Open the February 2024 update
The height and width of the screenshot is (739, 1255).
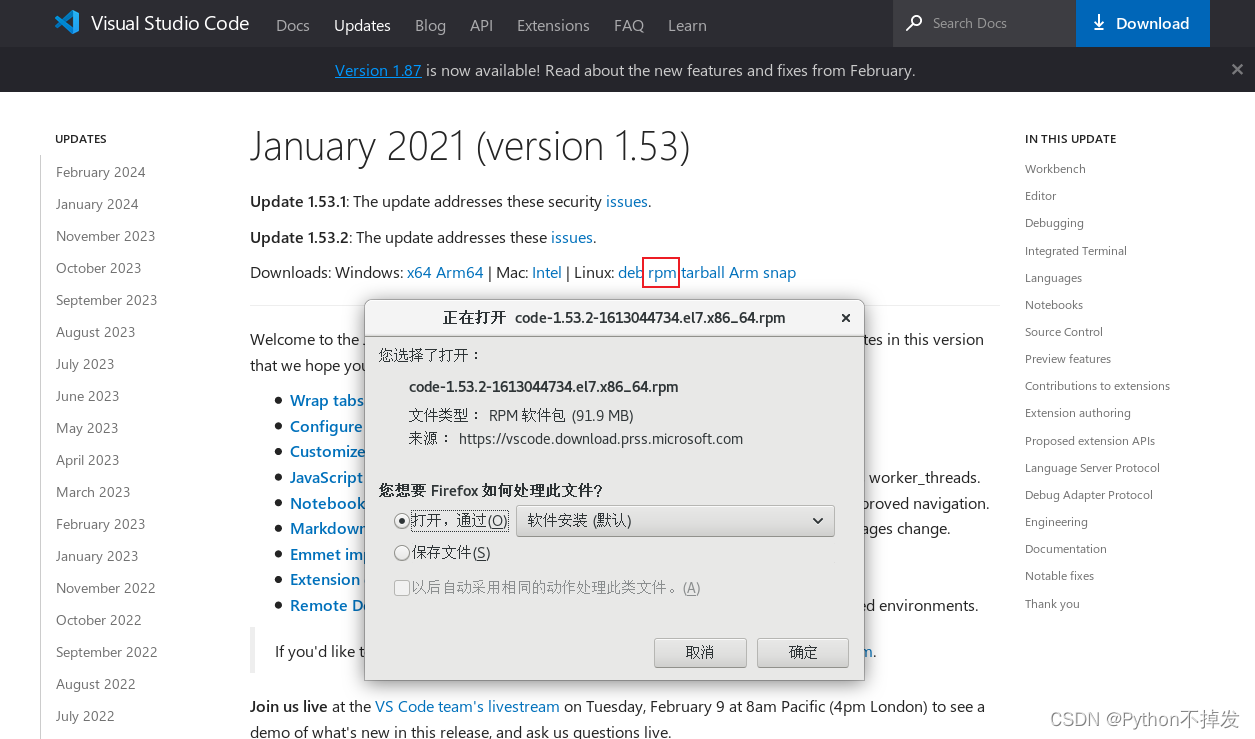point(101,172)
